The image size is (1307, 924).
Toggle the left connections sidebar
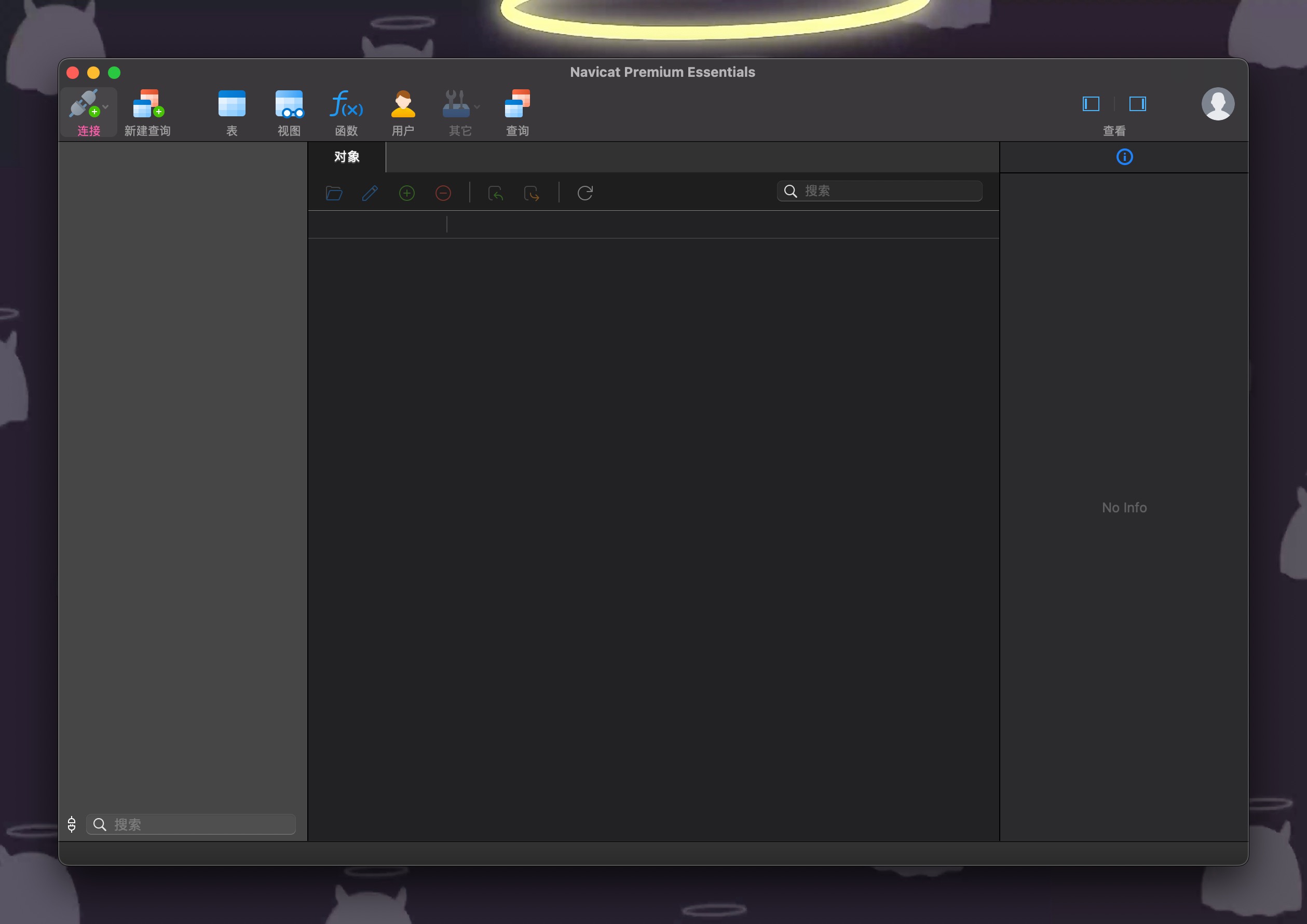point(1091,104)
